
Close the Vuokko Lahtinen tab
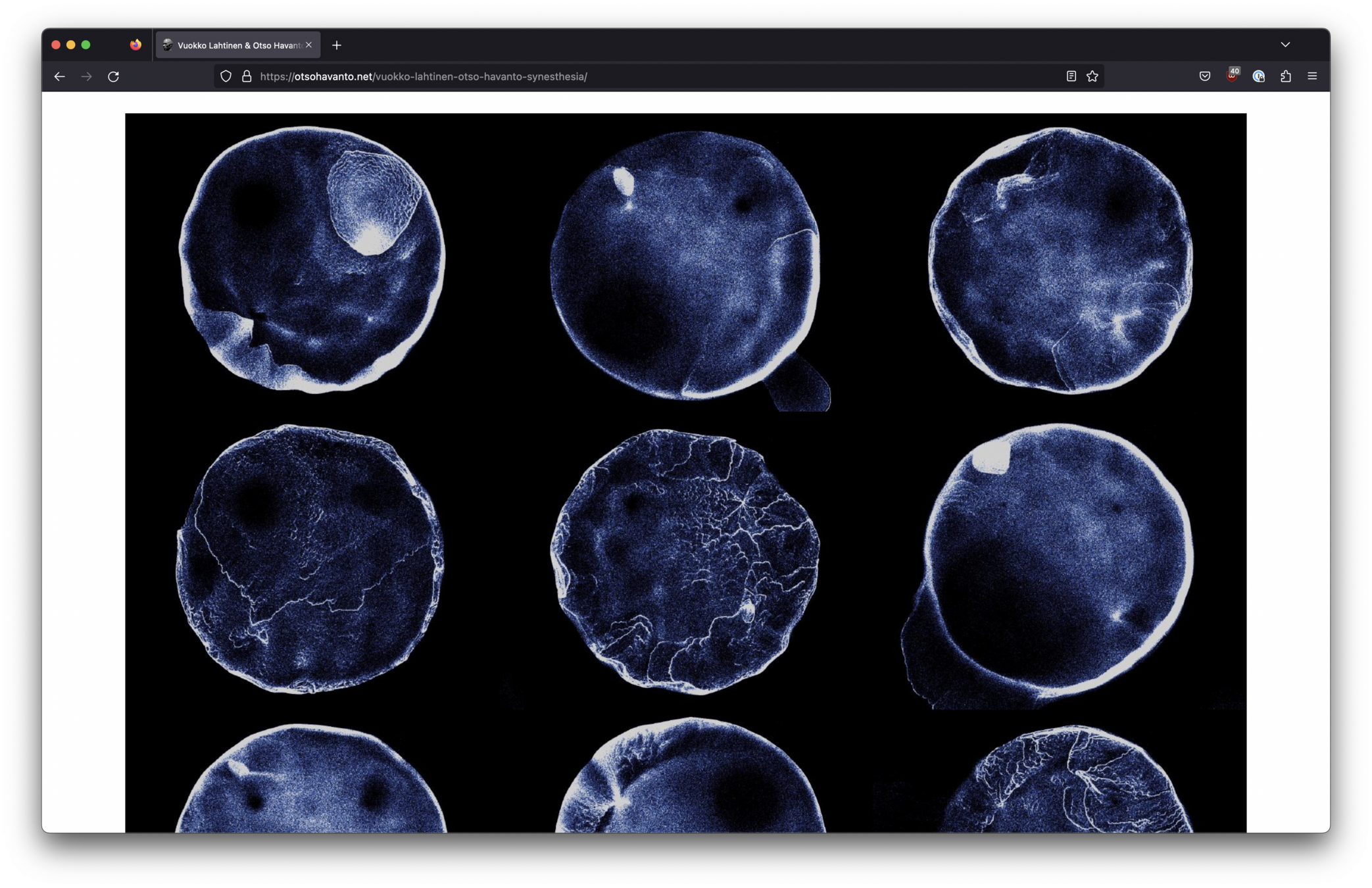coord(308,45)
